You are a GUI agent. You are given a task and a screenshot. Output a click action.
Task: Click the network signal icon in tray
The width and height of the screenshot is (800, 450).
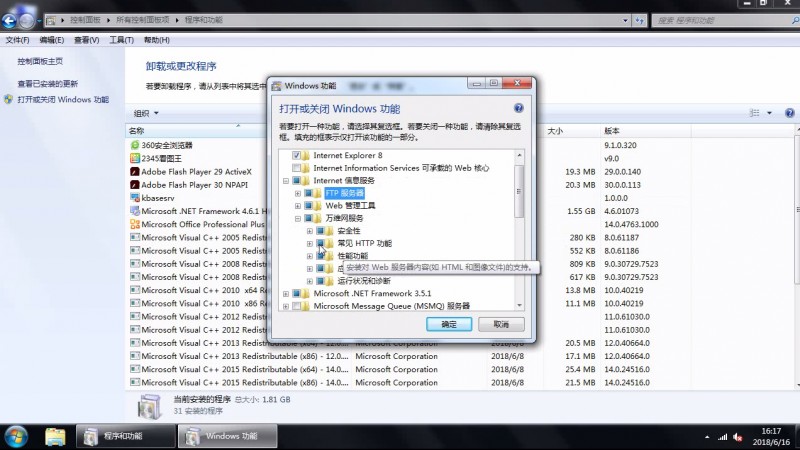(722, 437)
